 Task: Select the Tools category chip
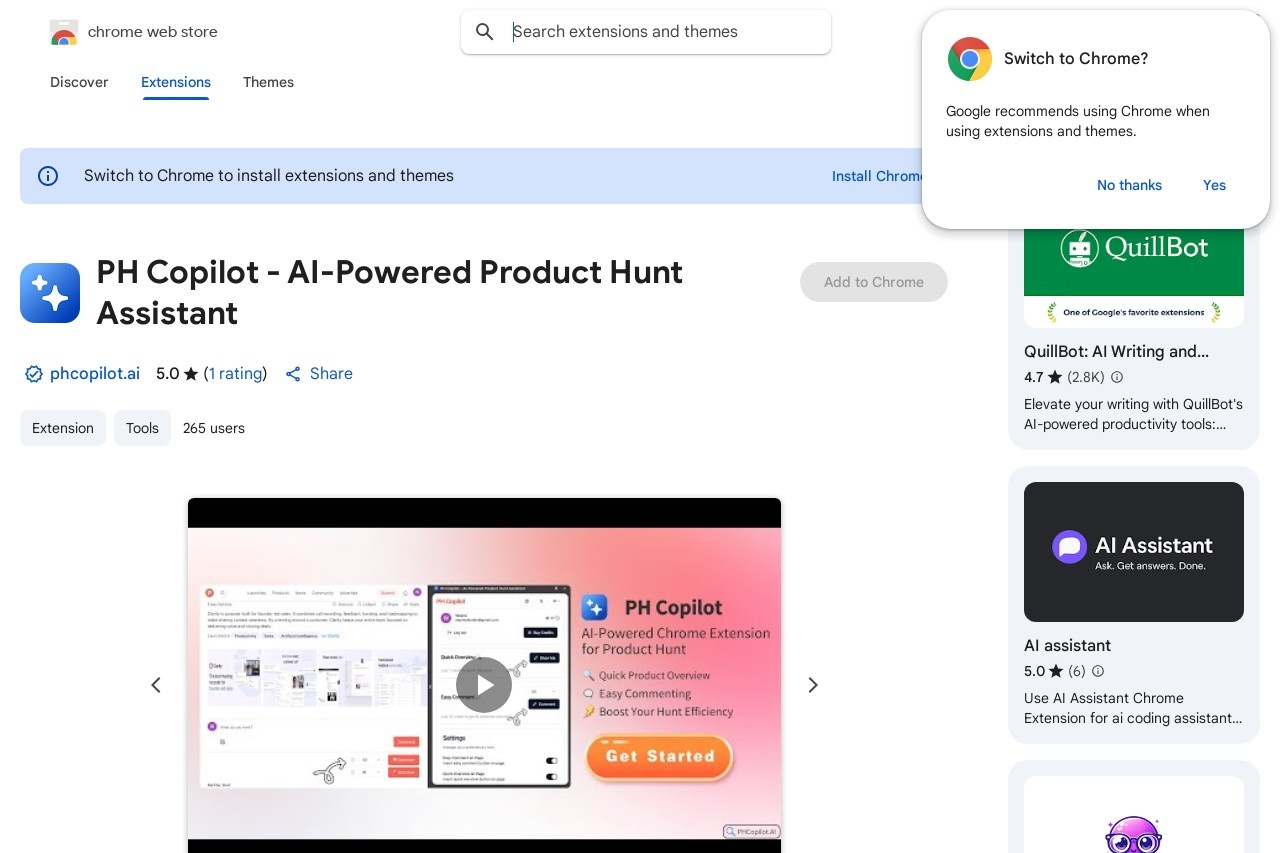click(x=142, y=428)
